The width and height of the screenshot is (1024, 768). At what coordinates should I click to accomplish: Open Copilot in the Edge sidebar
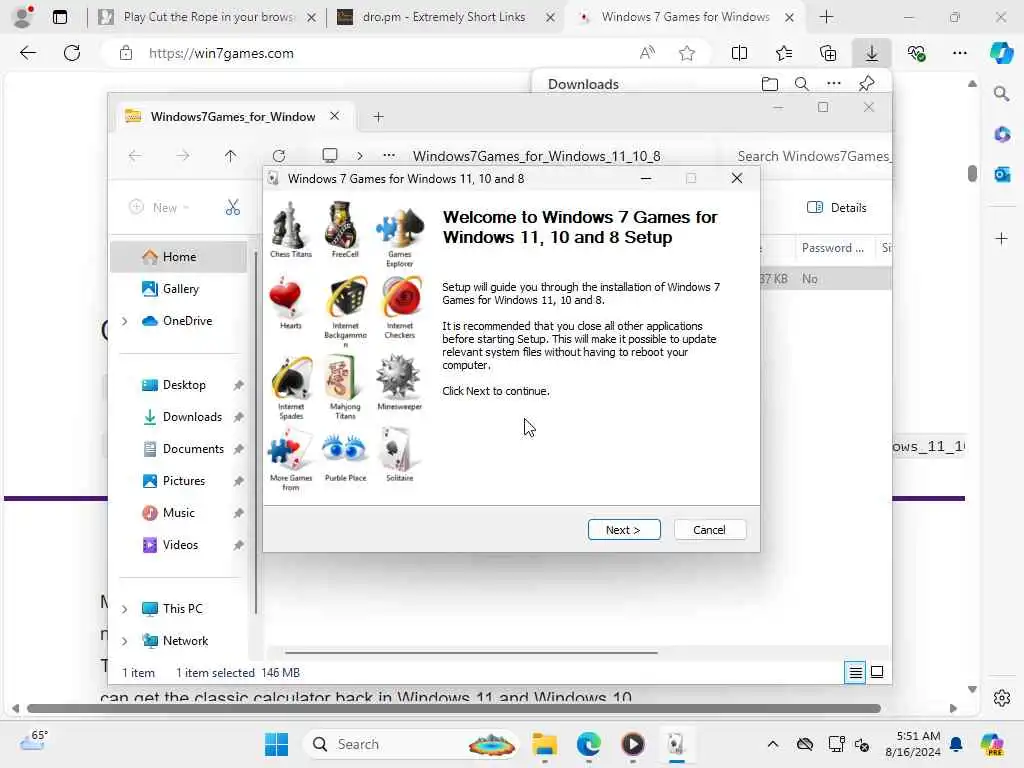point(1002,54)
